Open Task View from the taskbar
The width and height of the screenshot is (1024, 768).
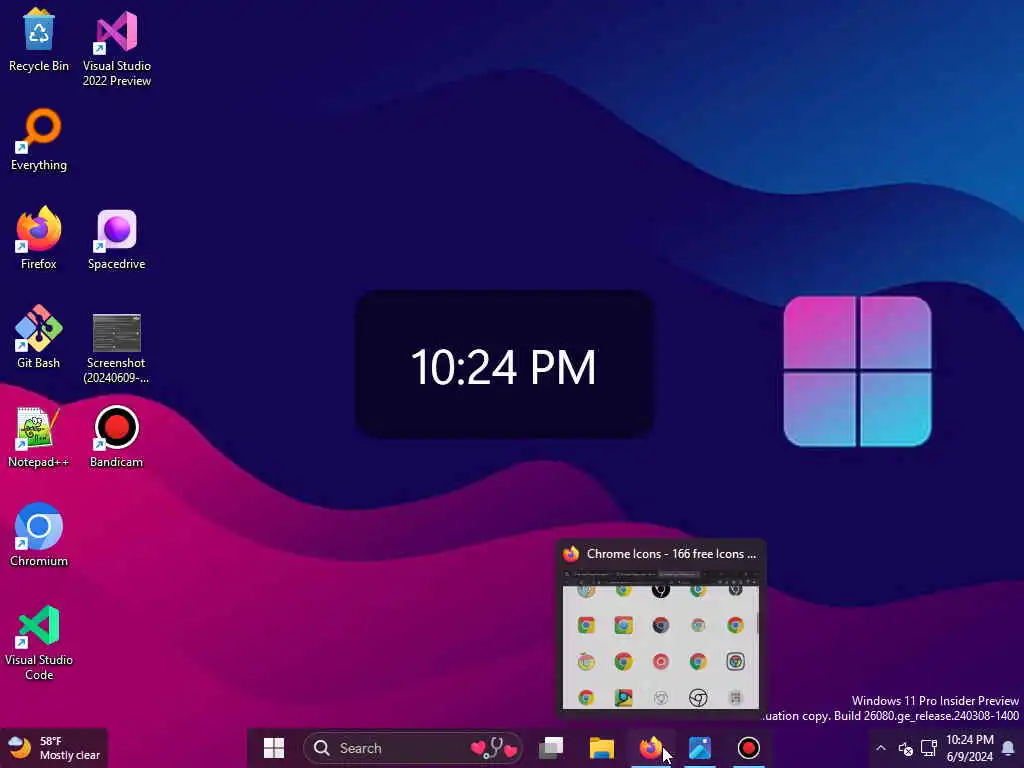[x=551, y=748]
